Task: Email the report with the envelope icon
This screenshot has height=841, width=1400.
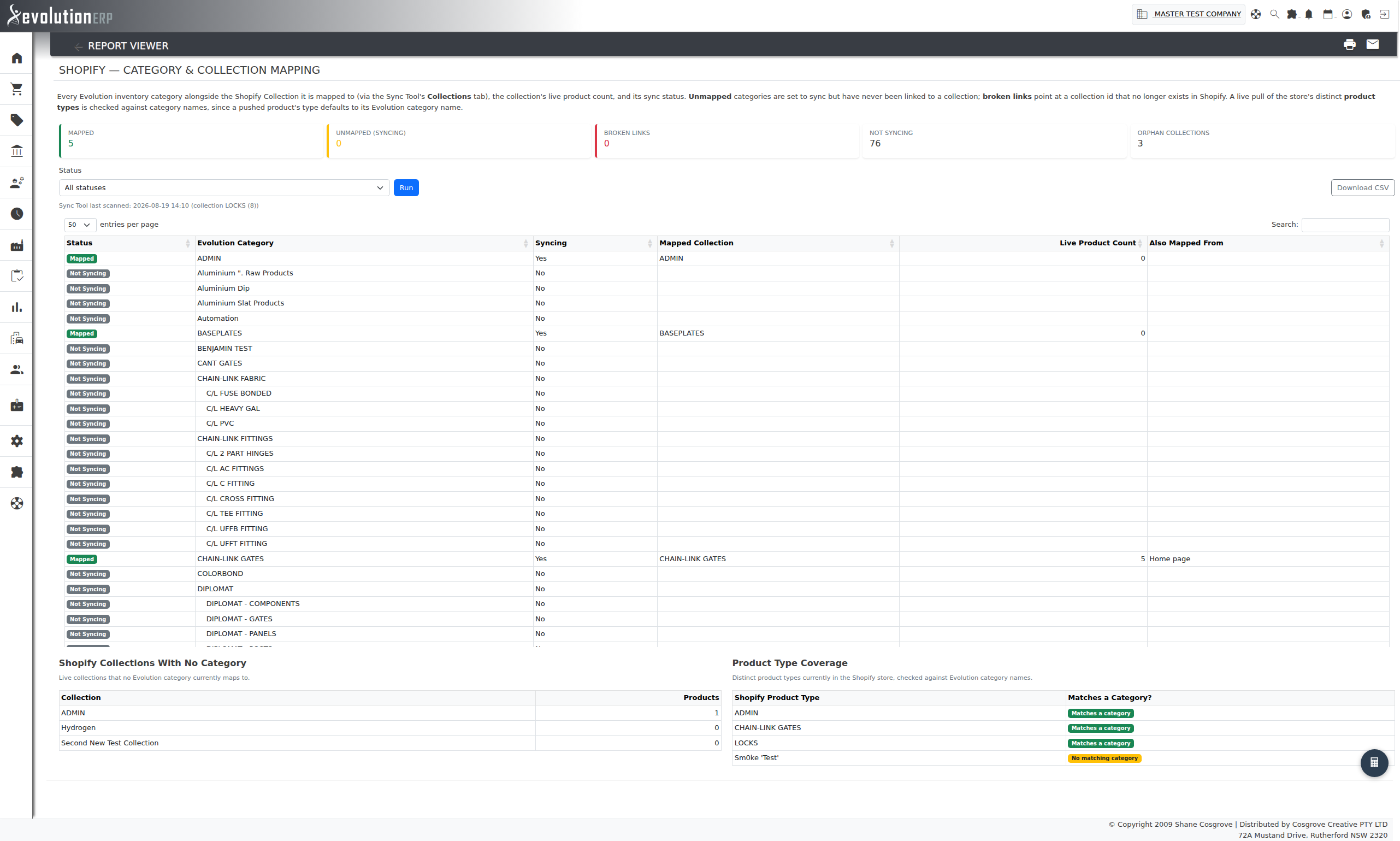Action: click(1373, 44)
